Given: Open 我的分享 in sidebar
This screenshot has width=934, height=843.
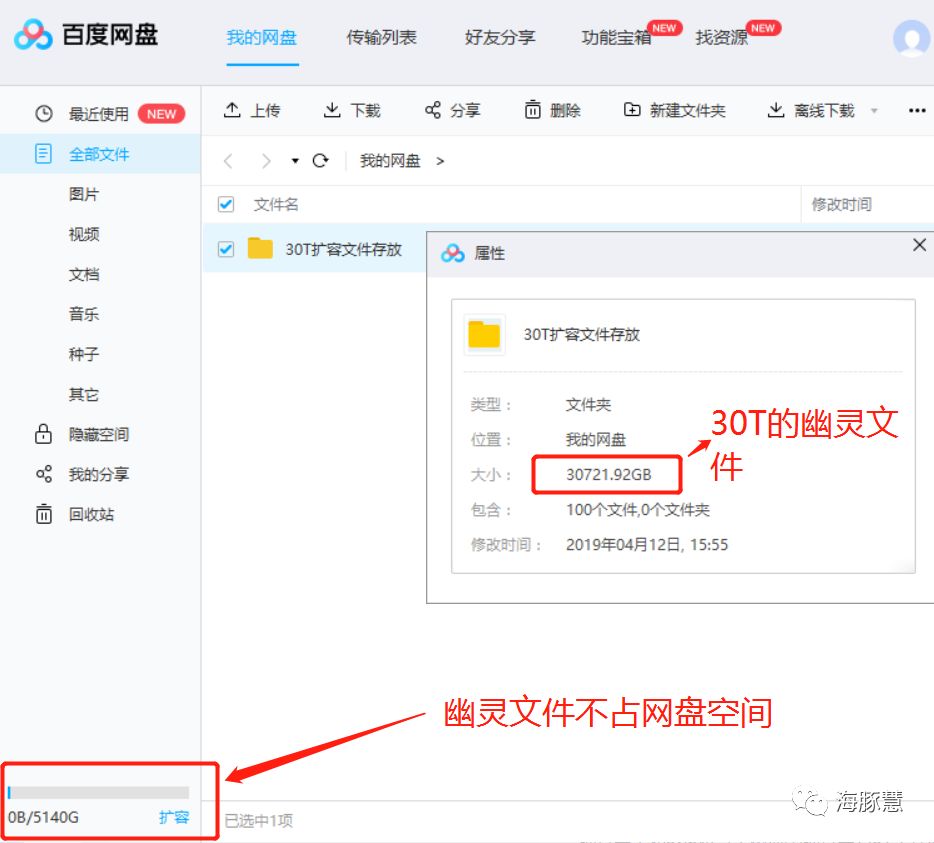Looking at the screenshot, I should click(x=99, y=474).
